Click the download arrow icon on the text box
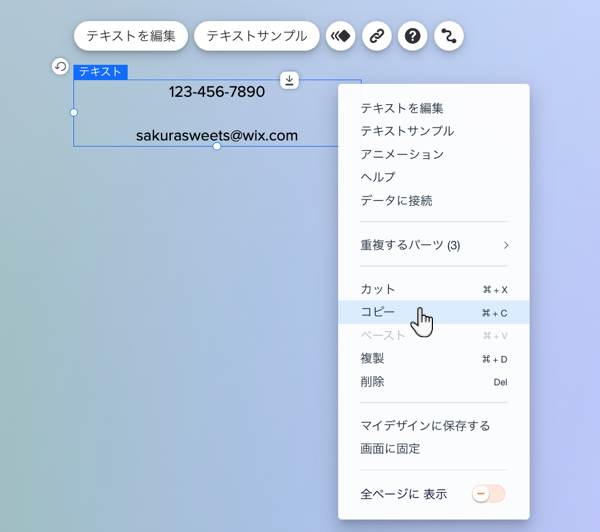600x532 pixels. [x=289, y=80]
